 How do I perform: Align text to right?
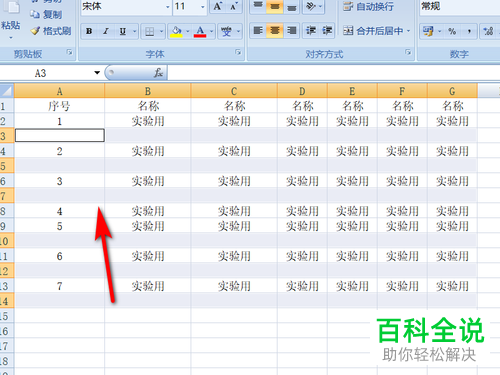292,31
